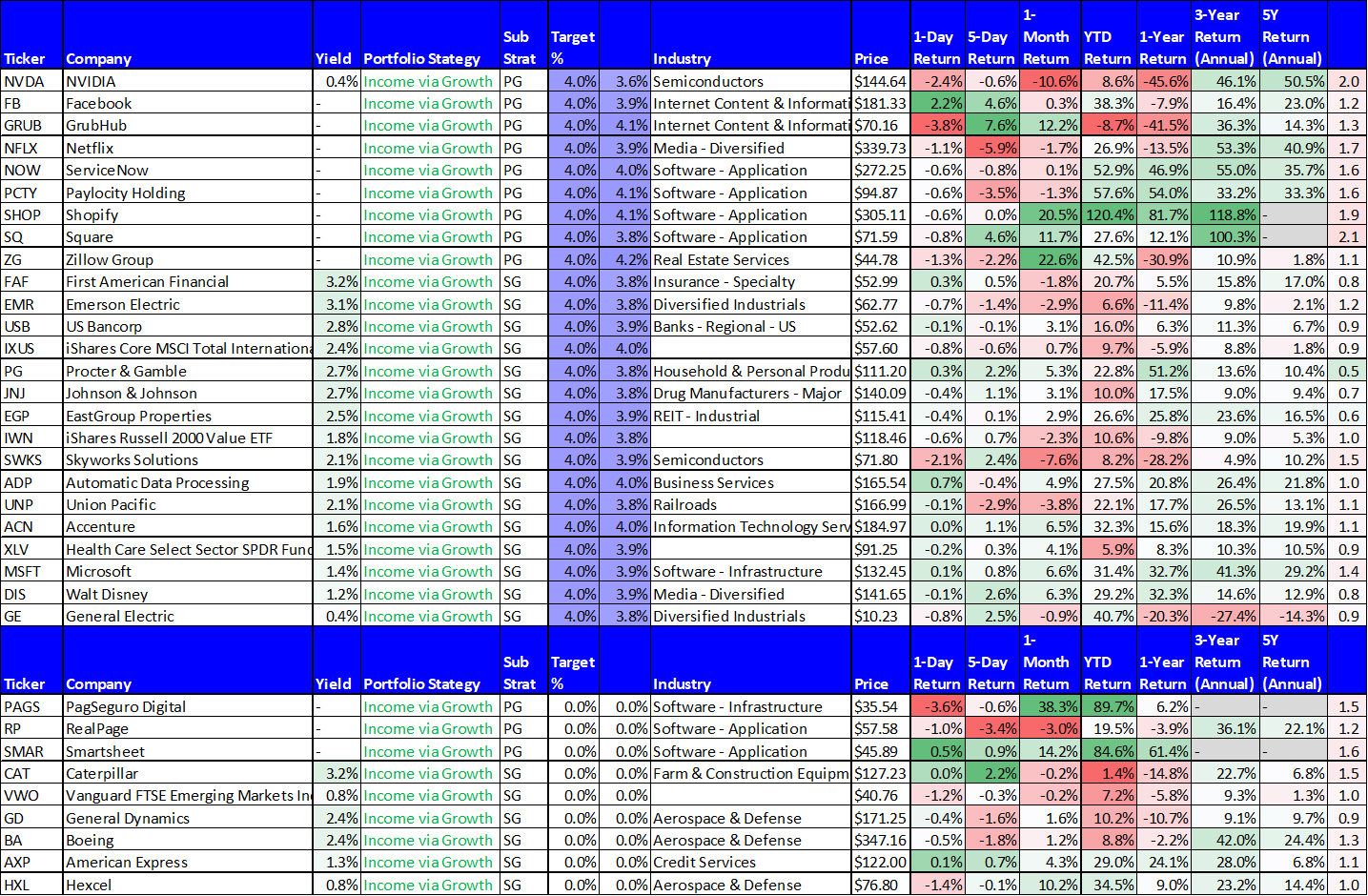Select the Banks - Regional - US cell

pyautogui.click(x=750, y=326)
